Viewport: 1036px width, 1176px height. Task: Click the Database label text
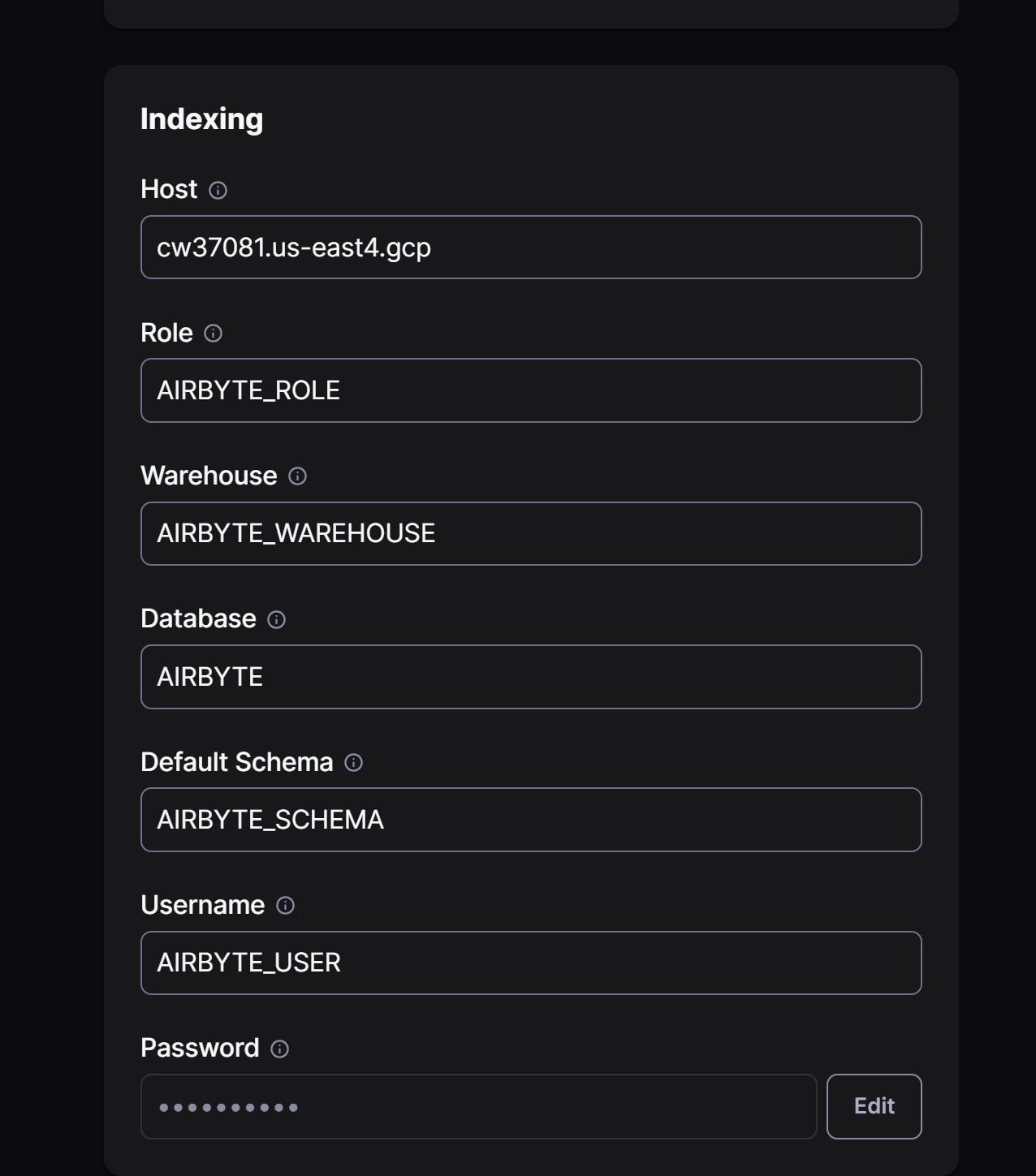198,618
